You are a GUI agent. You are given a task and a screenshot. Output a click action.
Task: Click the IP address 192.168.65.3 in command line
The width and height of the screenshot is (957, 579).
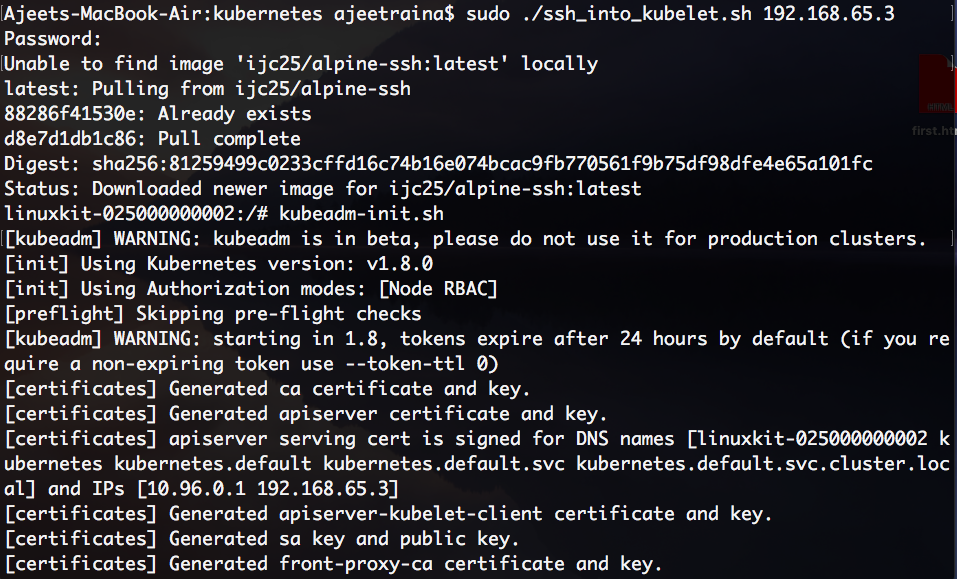click(x=828, y=13)
